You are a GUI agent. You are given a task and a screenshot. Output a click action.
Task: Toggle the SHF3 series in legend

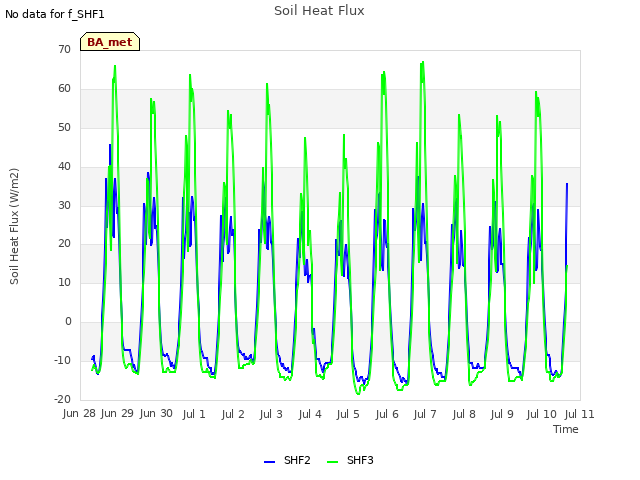pos(350,460)
